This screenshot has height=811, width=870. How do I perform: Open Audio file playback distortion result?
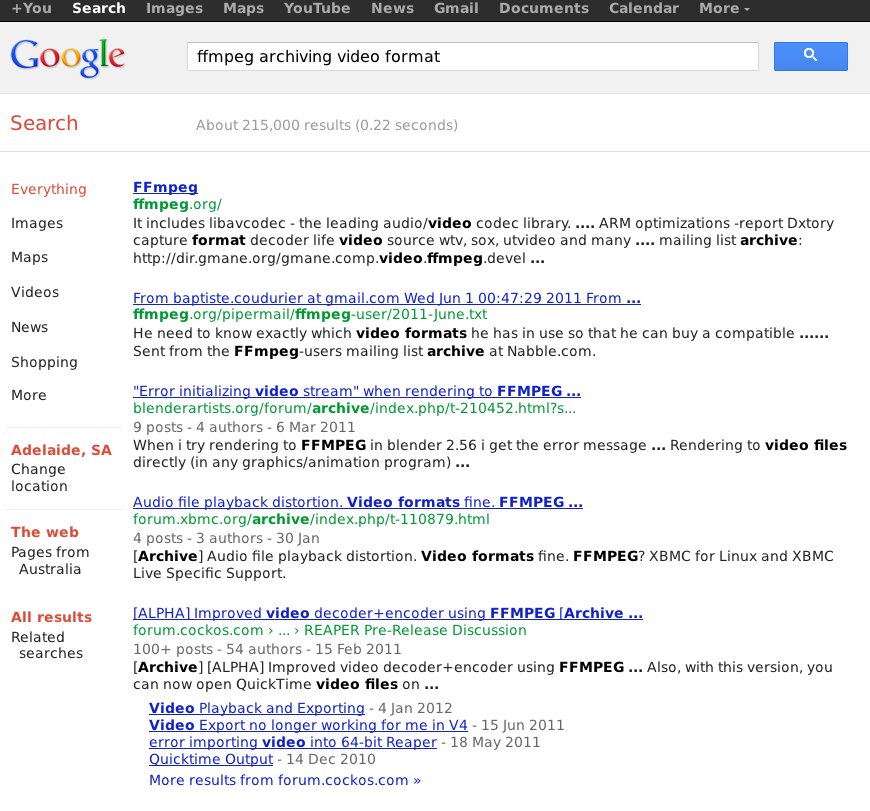[358, 502]
